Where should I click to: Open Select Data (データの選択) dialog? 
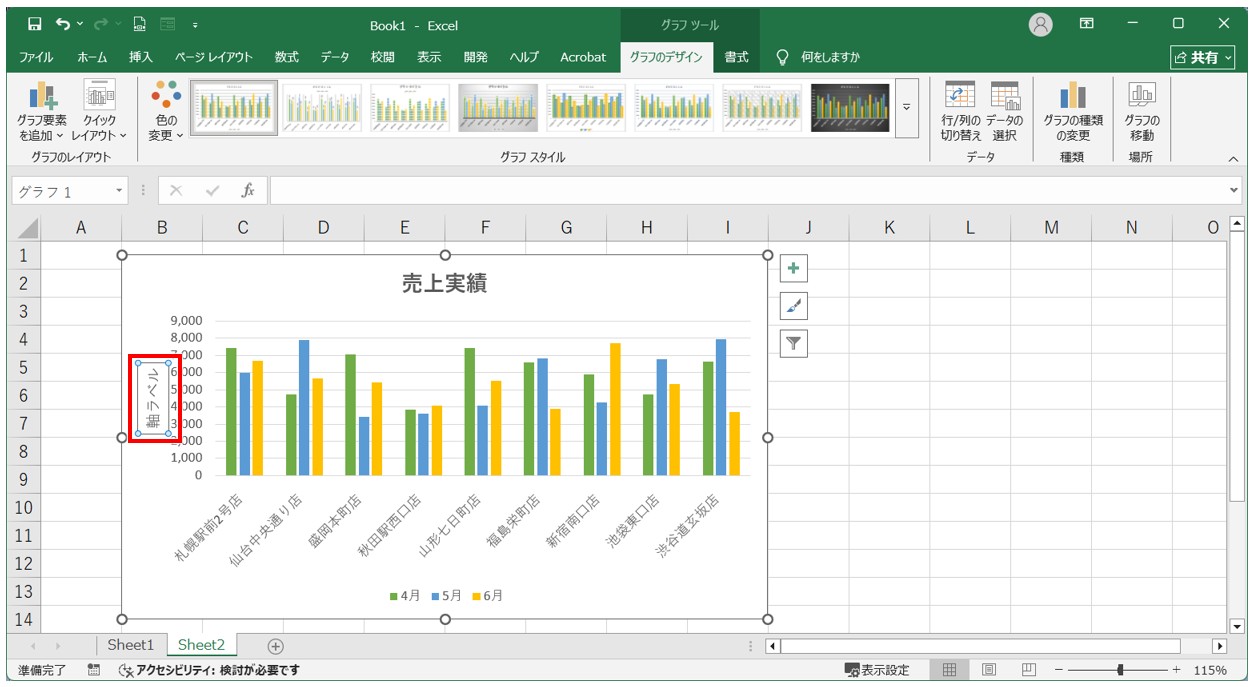pyautogui.click(x=1005, y=112)
